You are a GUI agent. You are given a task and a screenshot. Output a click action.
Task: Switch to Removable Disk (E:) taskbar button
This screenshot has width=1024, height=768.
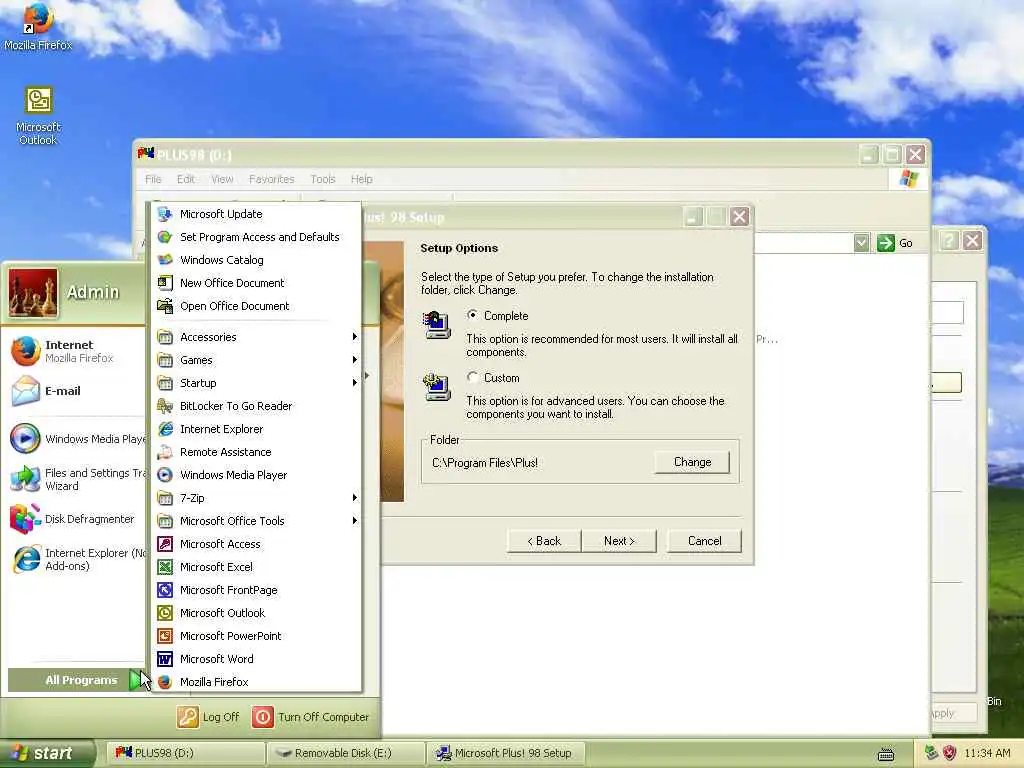[345, 754]
